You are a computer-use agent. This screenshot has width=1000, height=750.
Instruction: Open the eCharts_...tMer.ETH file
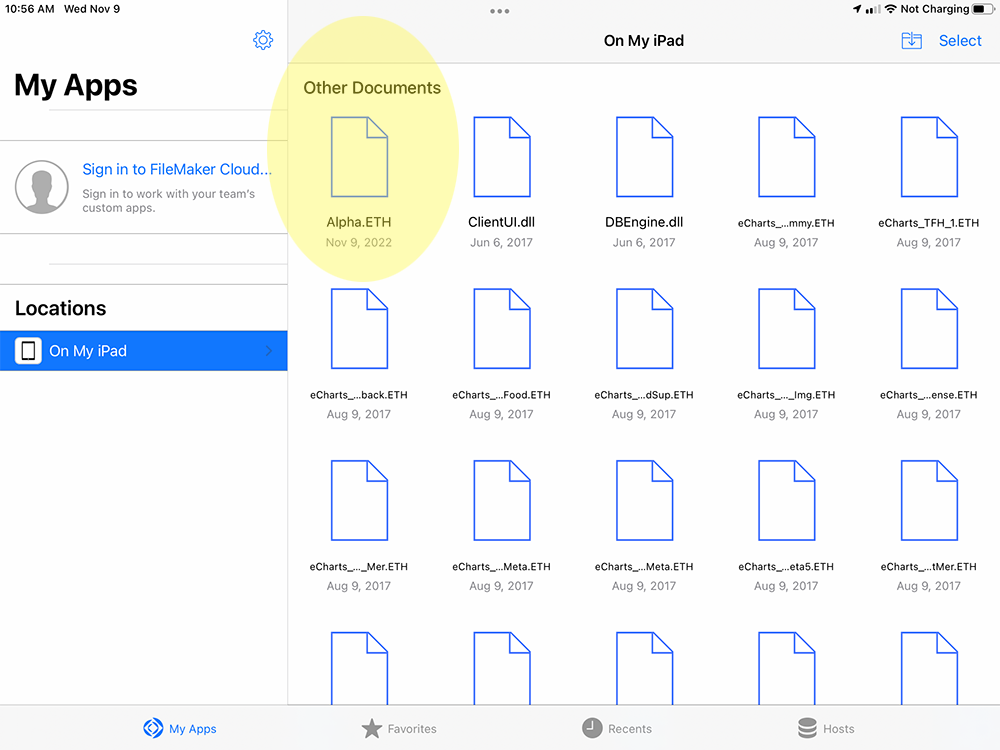929,500
